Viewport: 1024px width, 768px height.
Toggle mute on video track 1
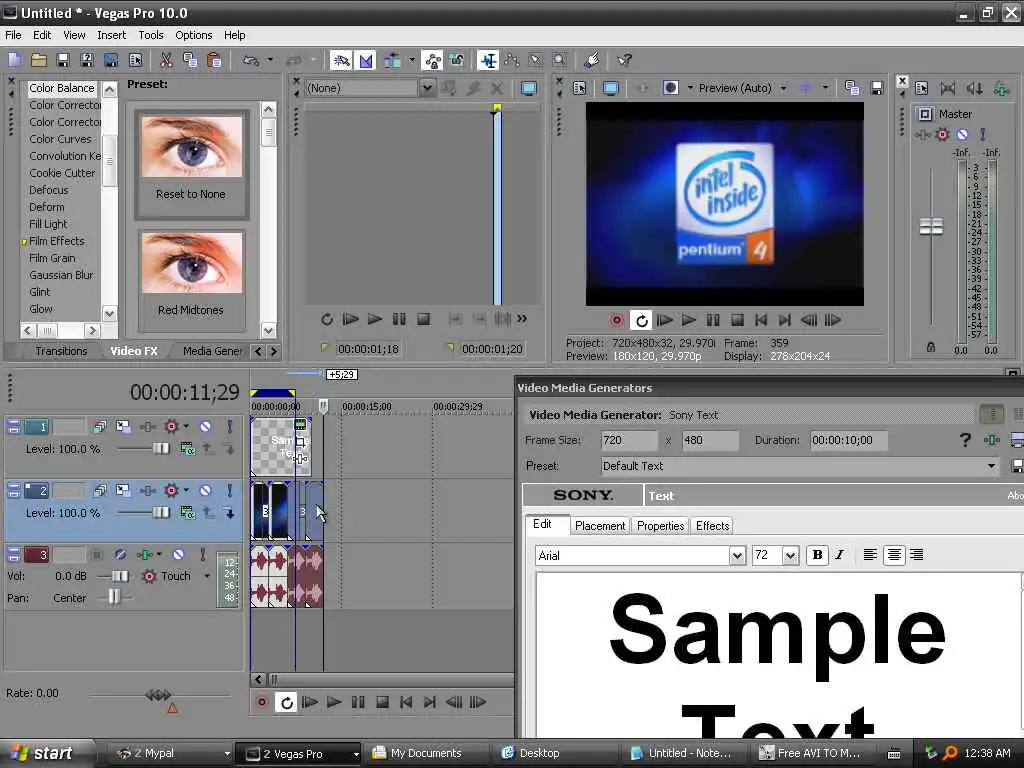click(205, 426)
